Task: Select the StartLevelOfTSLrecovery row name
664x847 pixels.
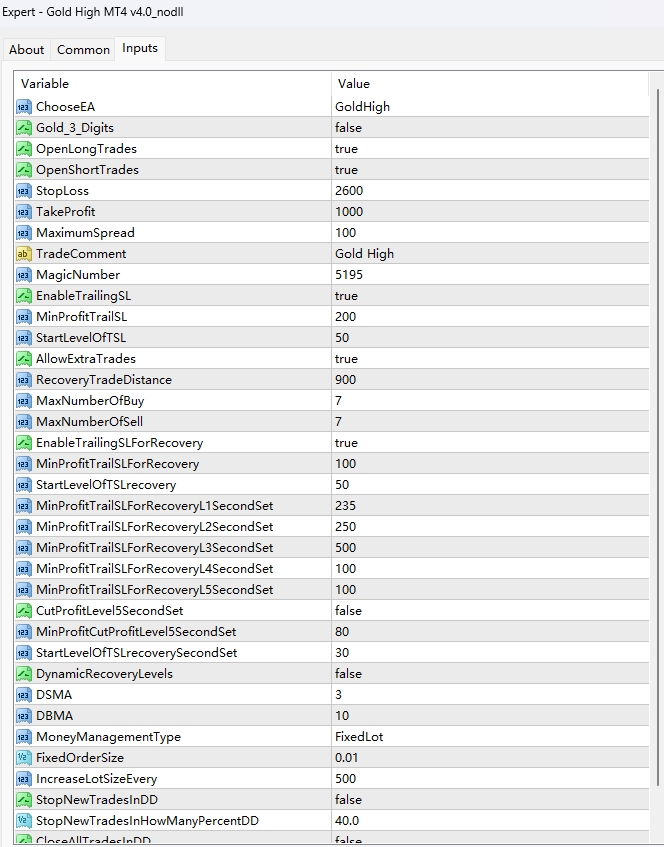Action: [x=106, y=485]
